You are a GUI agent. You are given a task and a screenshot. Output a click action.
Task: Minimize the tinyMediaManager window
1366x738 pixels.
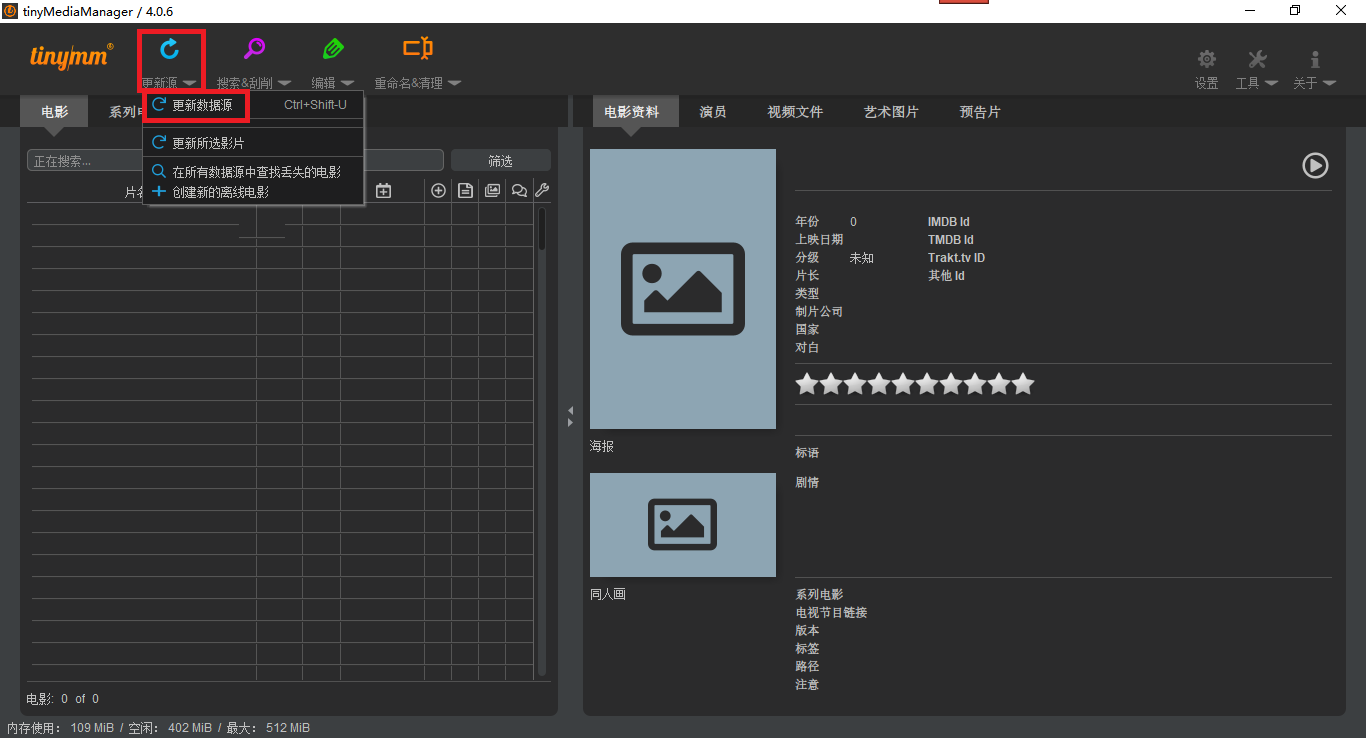[1250, 11]
